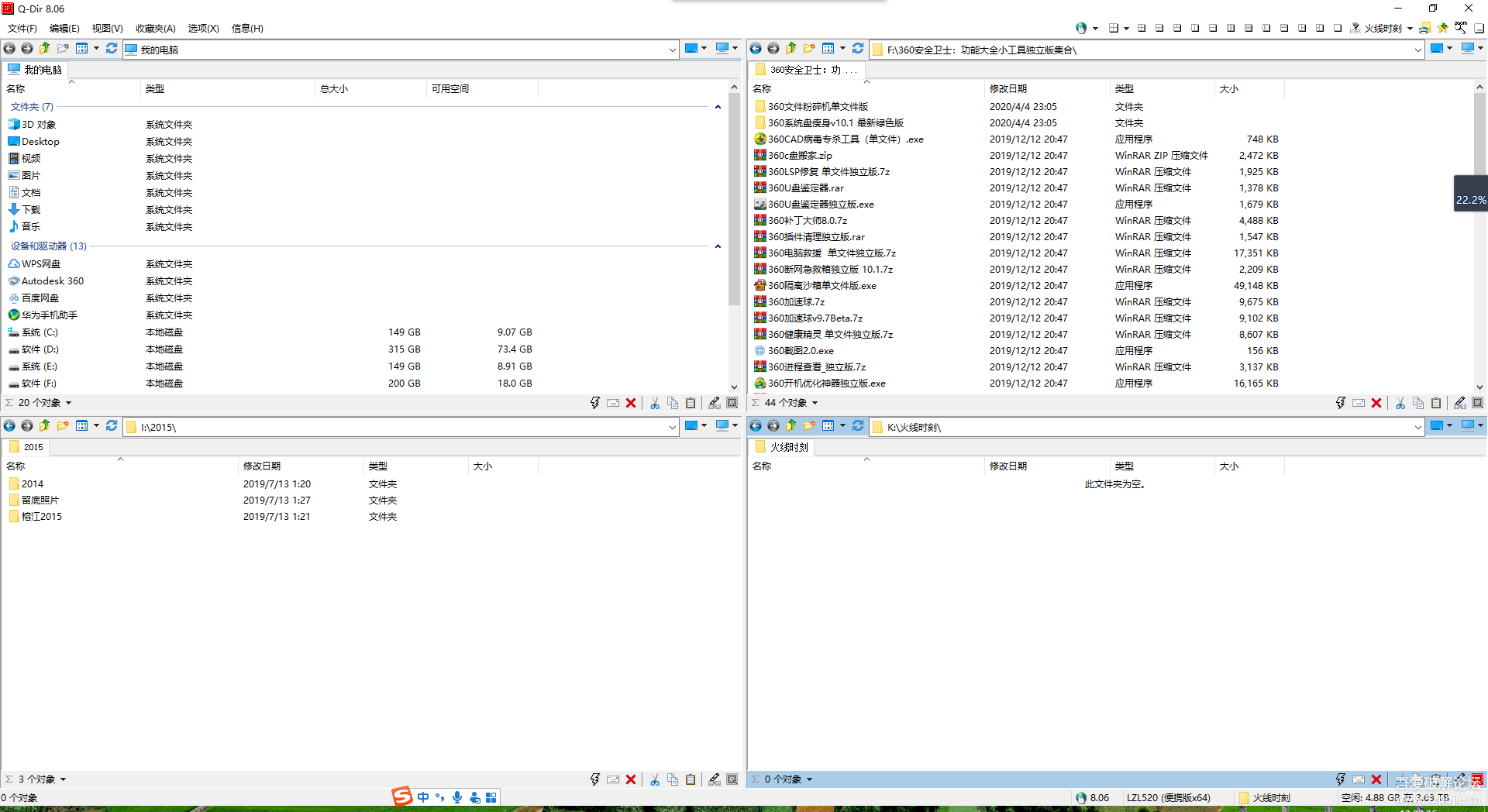Open the 收藏夹(A) menu
1488x812 pixels.
(155, 29)
